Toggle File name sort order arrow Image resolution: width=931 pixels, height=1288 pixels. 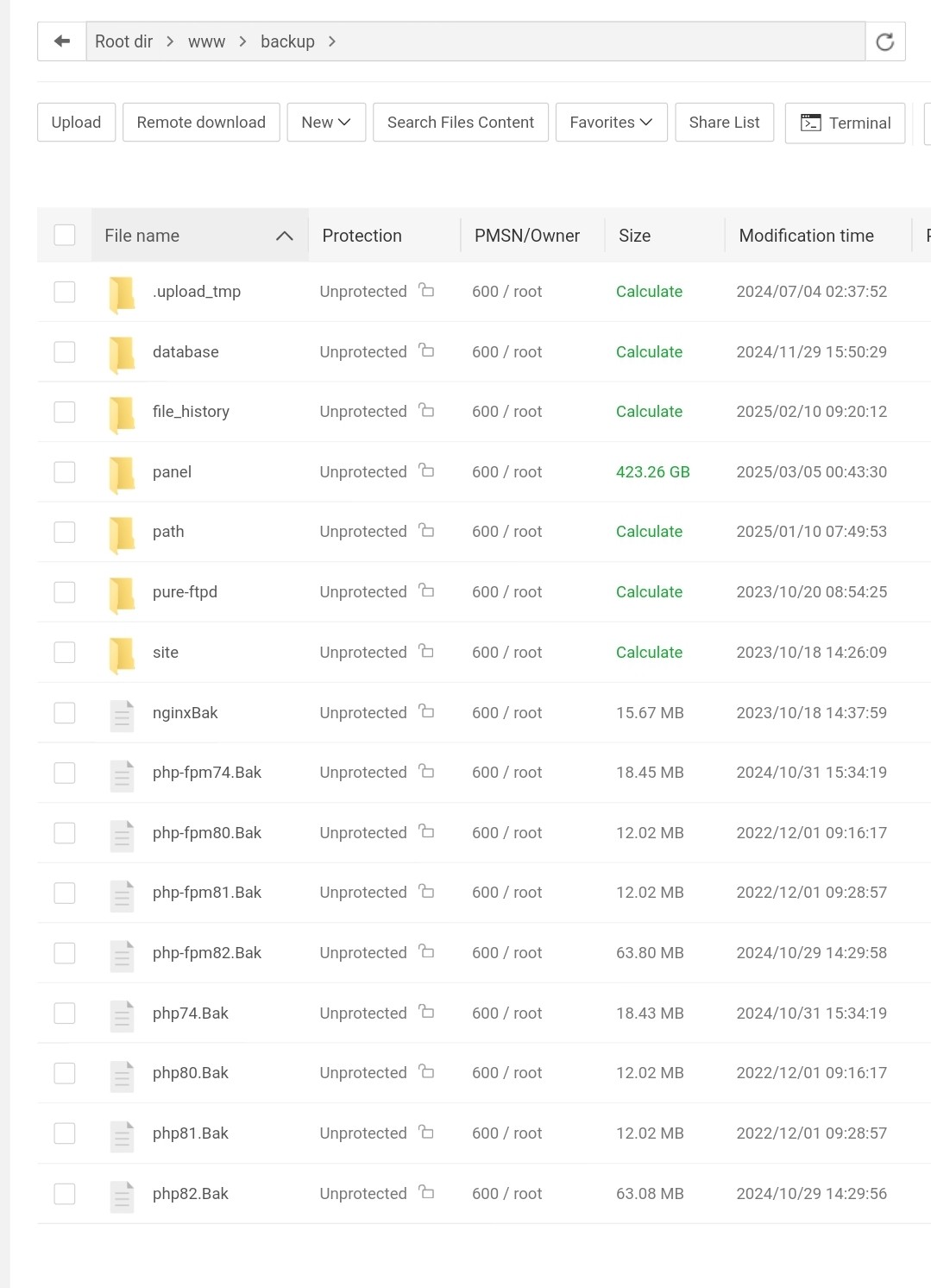point(285,236)
